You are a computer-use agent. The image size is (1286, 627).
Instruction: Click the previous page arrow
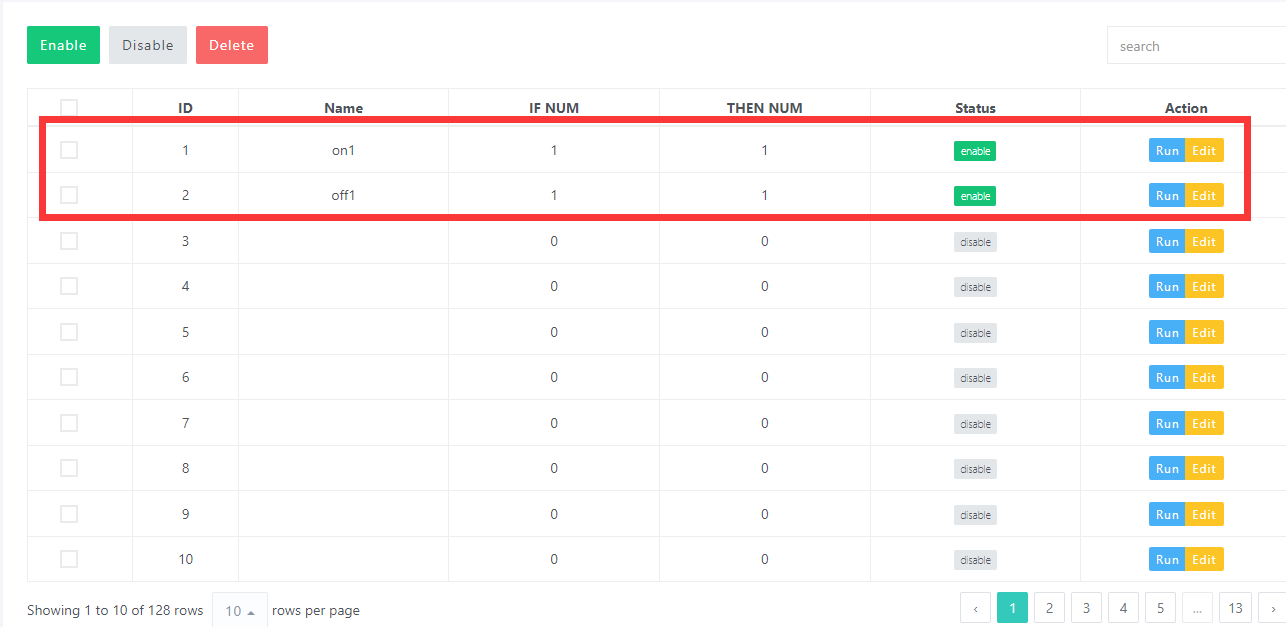coord(975,608)
